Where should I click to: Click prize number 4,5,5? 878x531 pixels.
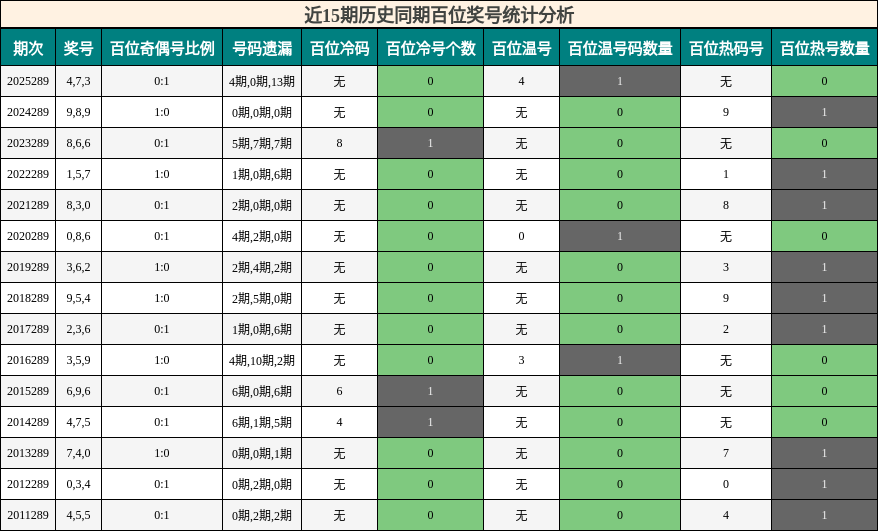click(x=78, y=515)
